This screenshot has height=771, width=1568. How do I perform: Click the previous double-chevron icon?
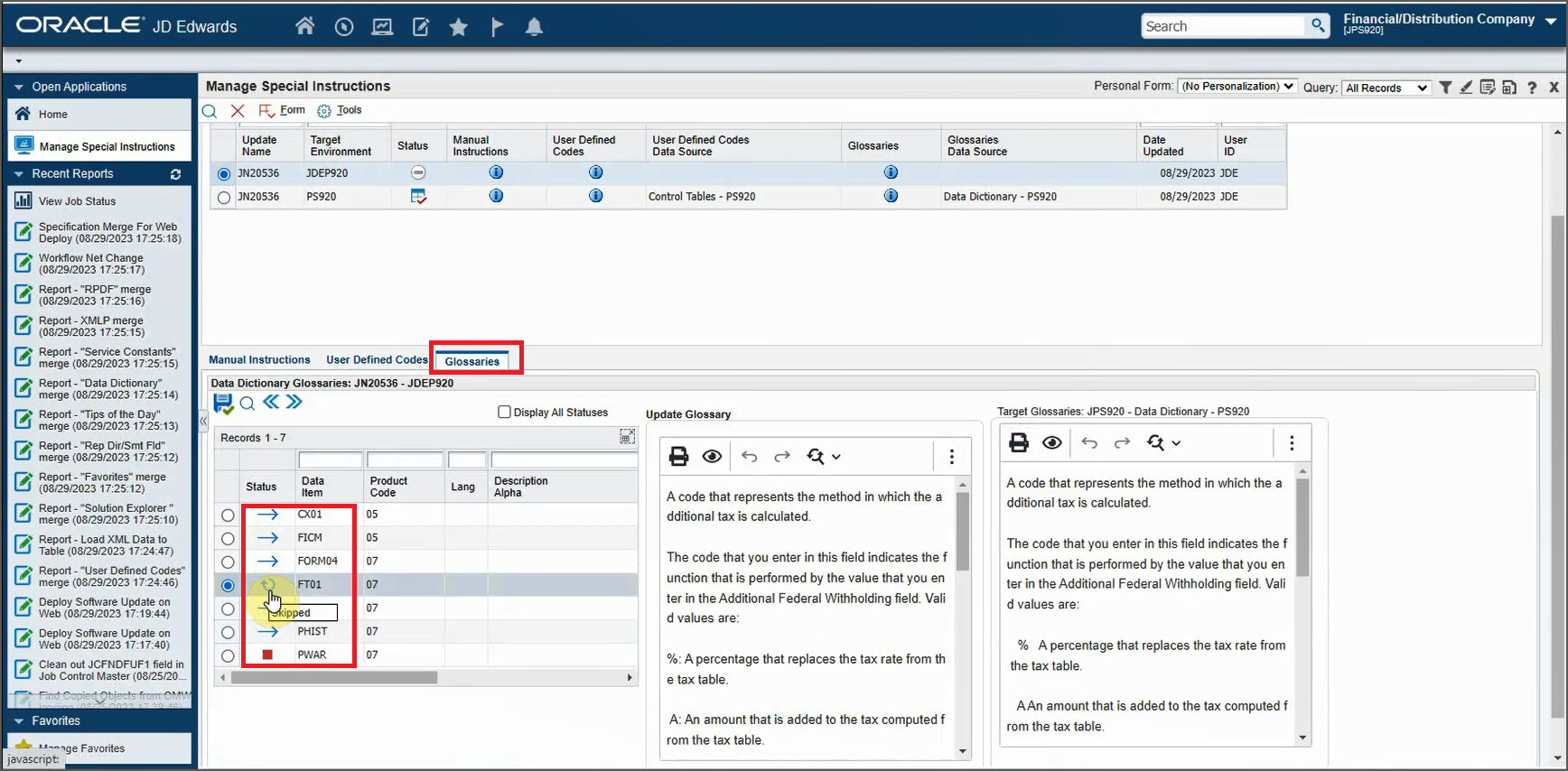(x=271, y=402)
